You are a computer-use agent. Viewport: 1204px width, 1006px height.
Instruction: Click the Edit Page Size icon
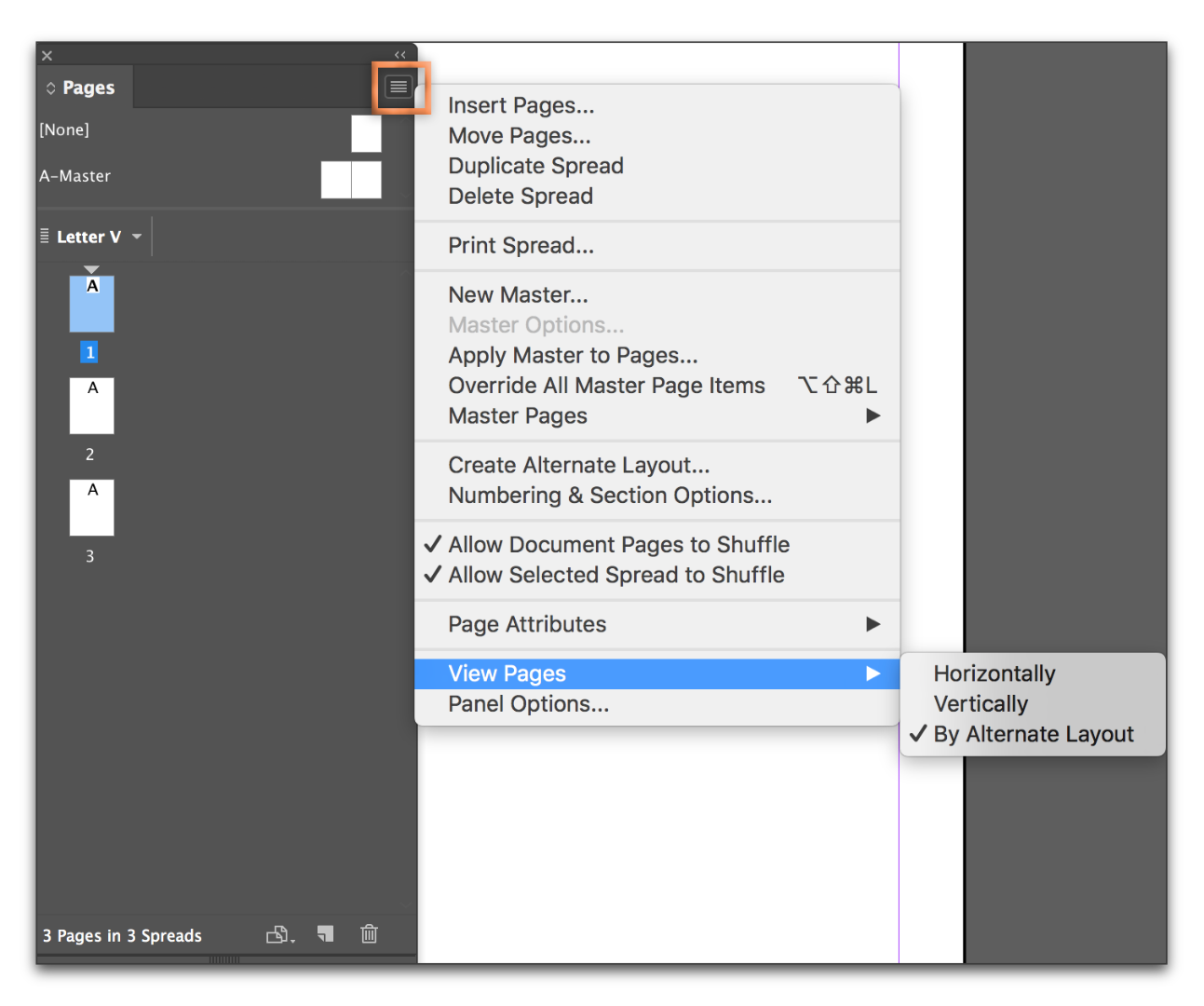pyautogui.click(x=278, y=934)
